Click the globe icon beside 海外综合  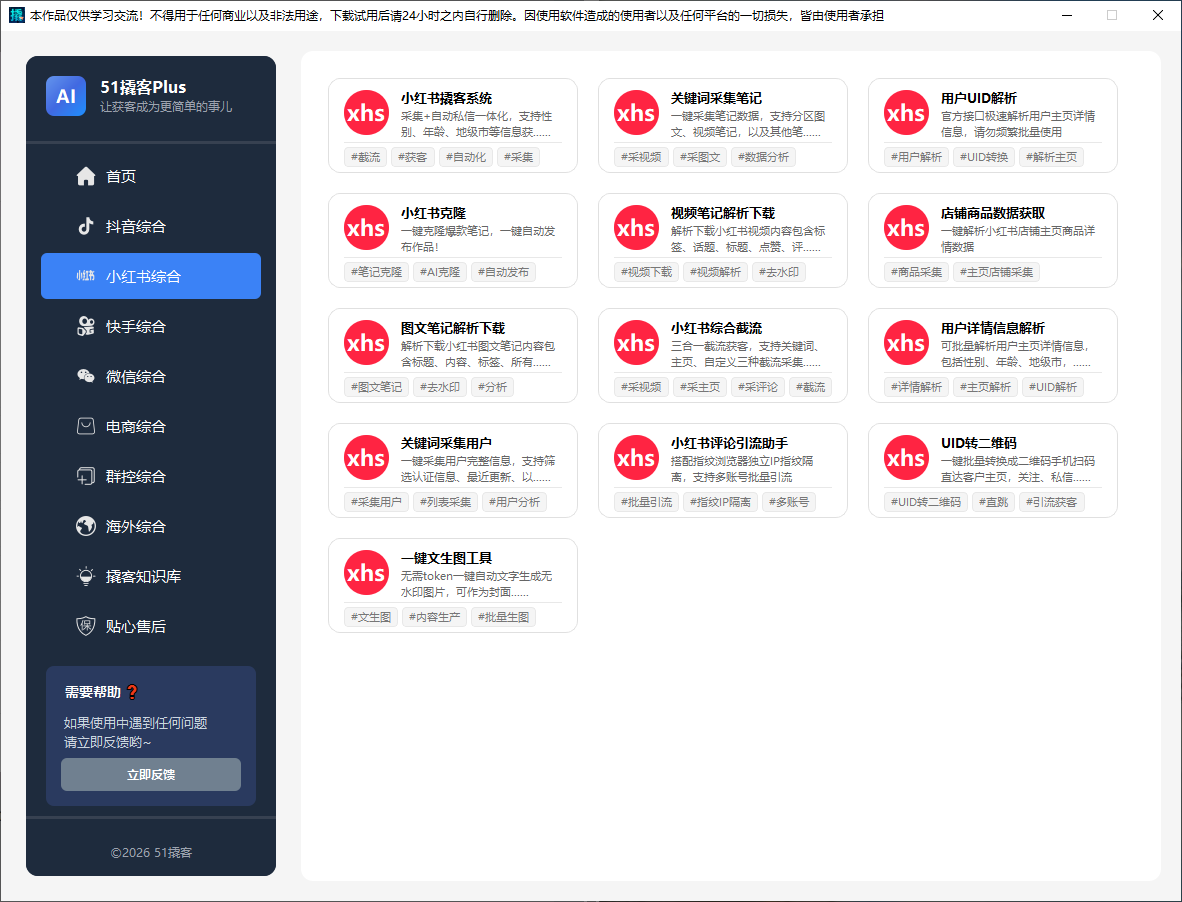point(86,526)
